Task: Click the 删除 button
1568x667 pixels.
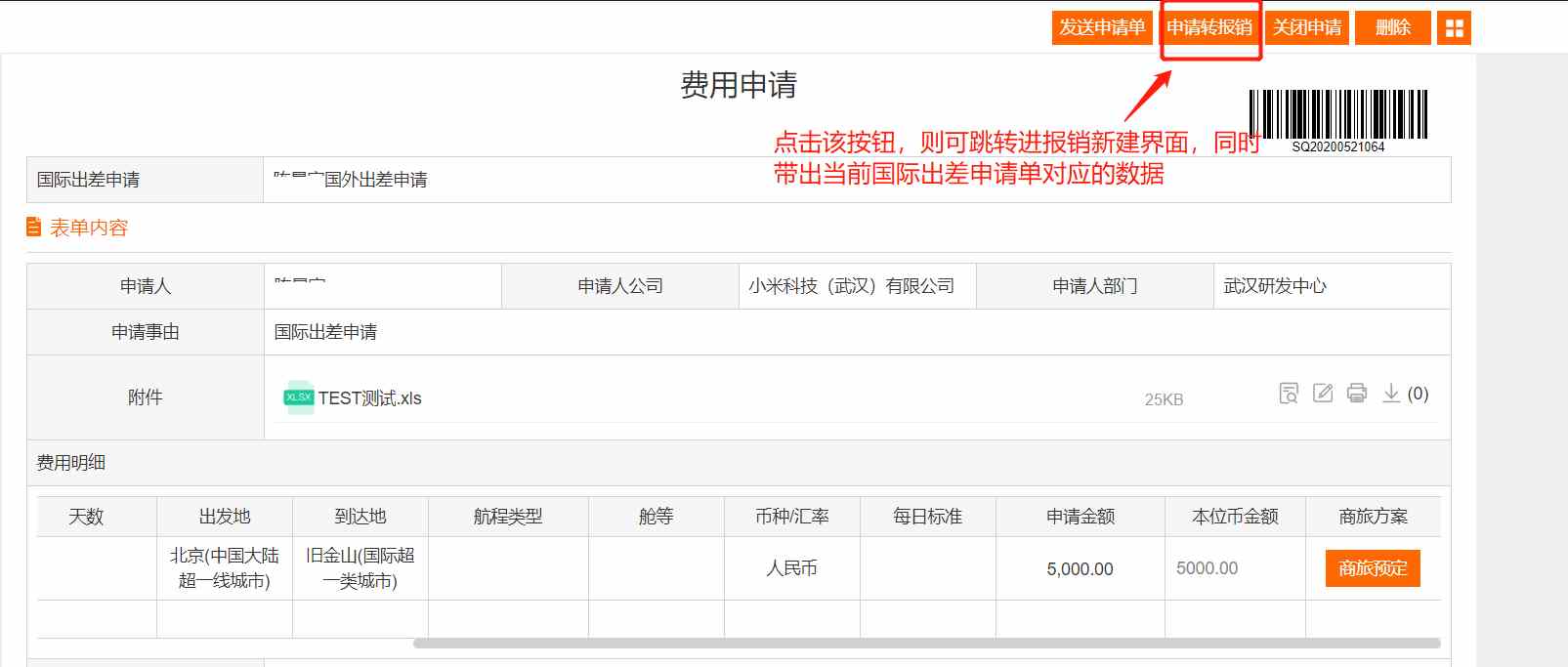Action: coord(1393,27)
